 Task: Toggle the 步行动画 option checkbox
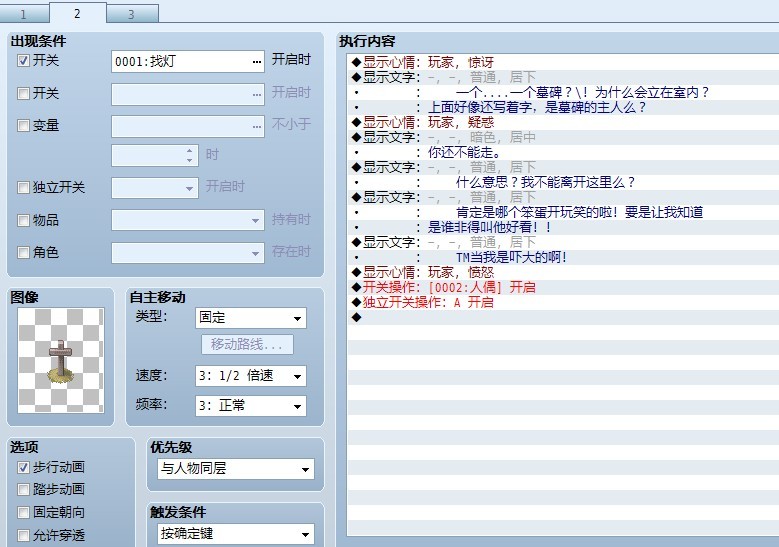pyautogui.click(x=23, y=468)
